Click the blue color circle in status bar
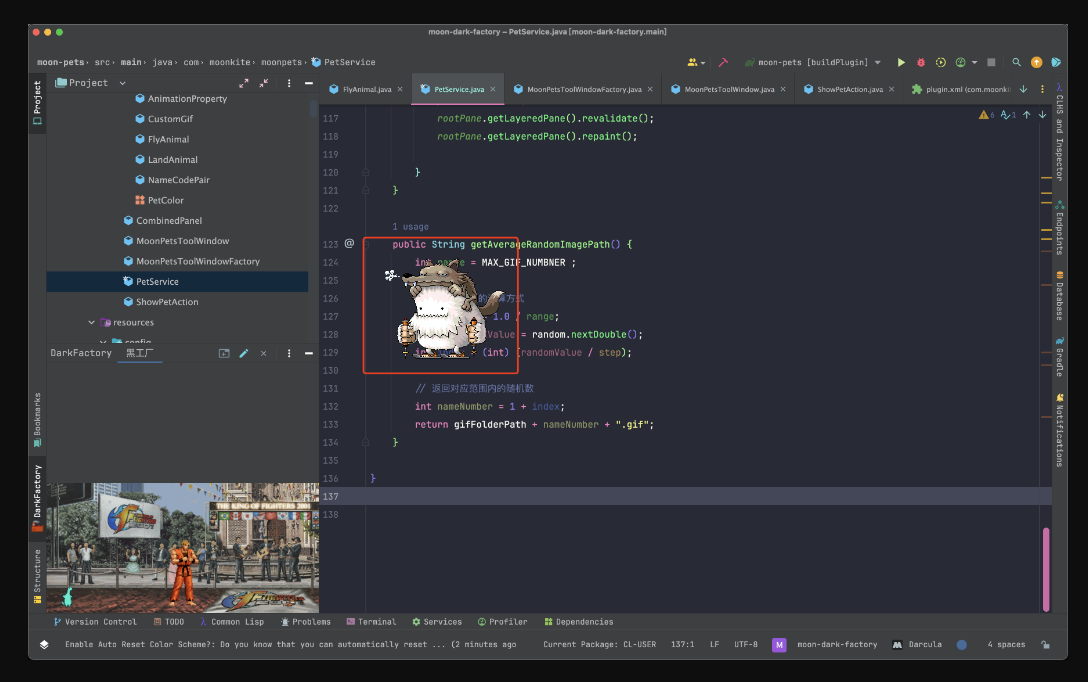This screenshot has height=682, width=1088. [x=962, y=645]
